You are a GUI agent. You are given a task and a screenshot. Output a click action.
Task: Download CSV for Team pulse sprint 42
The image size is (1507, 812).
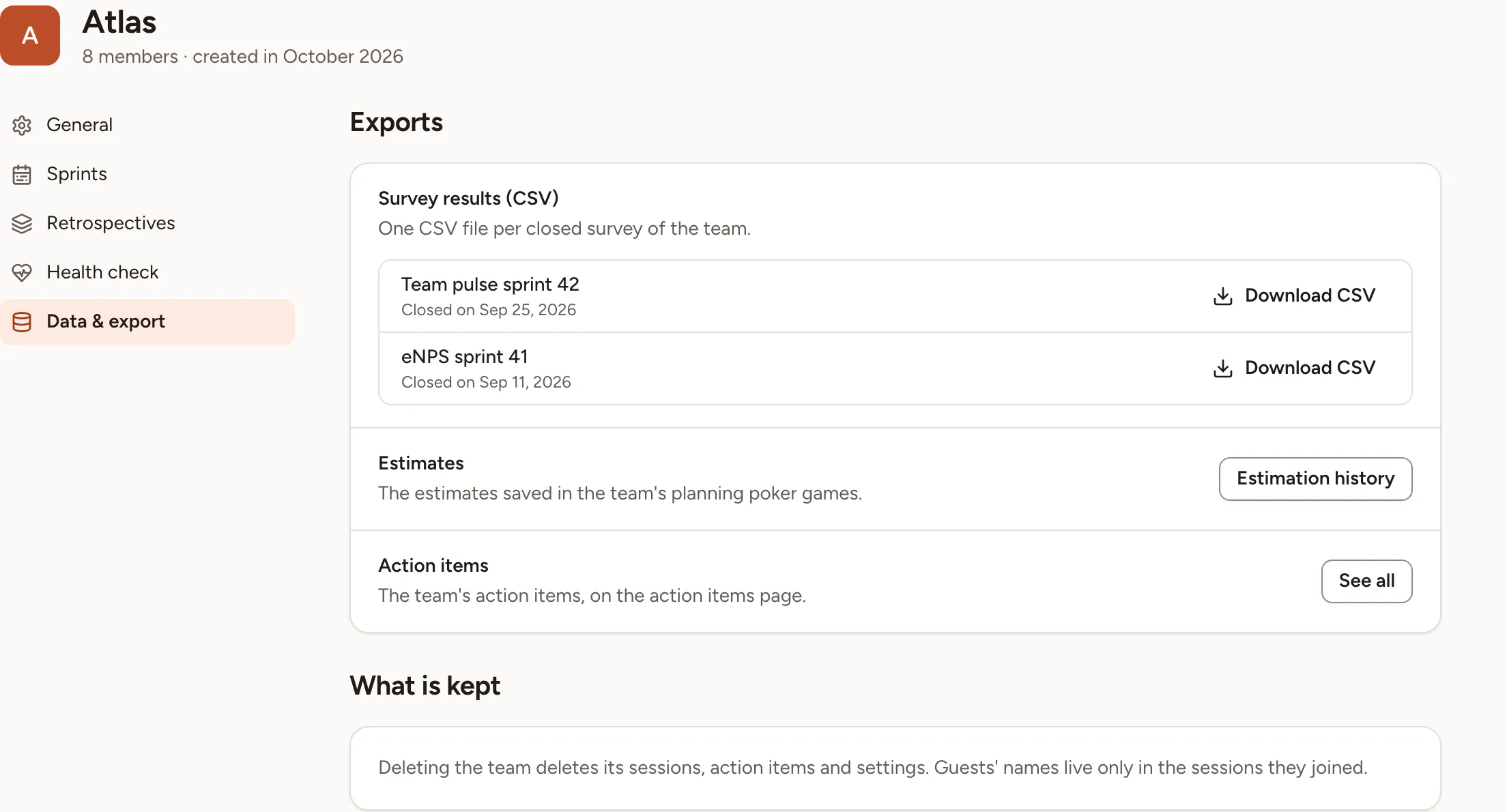click(1294, 295)
